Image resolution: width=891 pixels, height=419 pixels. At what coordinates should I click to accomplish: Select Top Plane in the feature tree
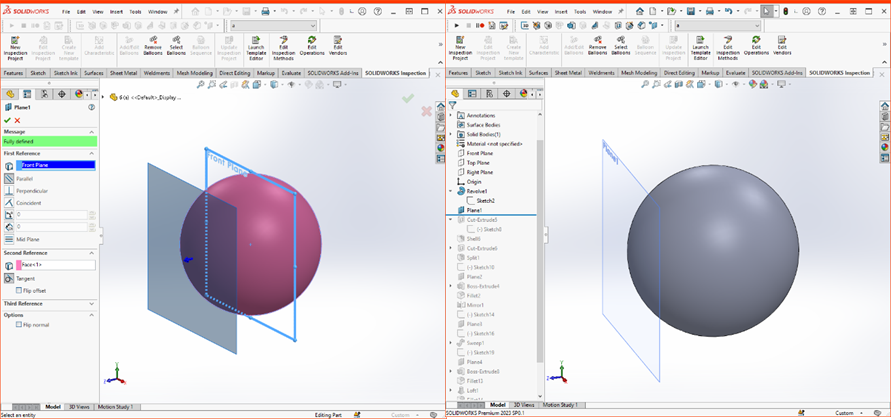click(478, 162)
